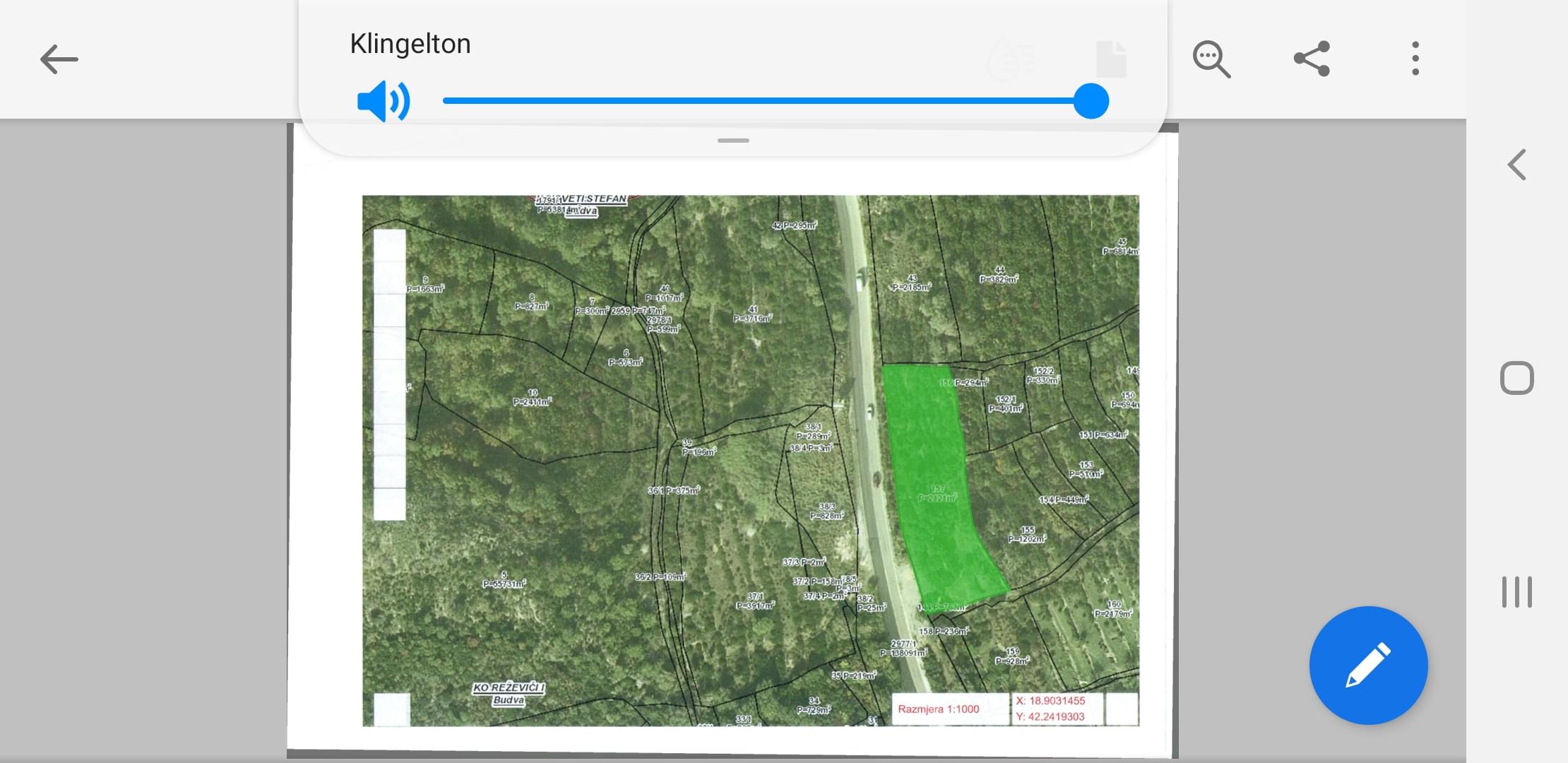Open the three-dot overflow menu
Screen dimensions: 1568x763
[x=1415, y=59]
